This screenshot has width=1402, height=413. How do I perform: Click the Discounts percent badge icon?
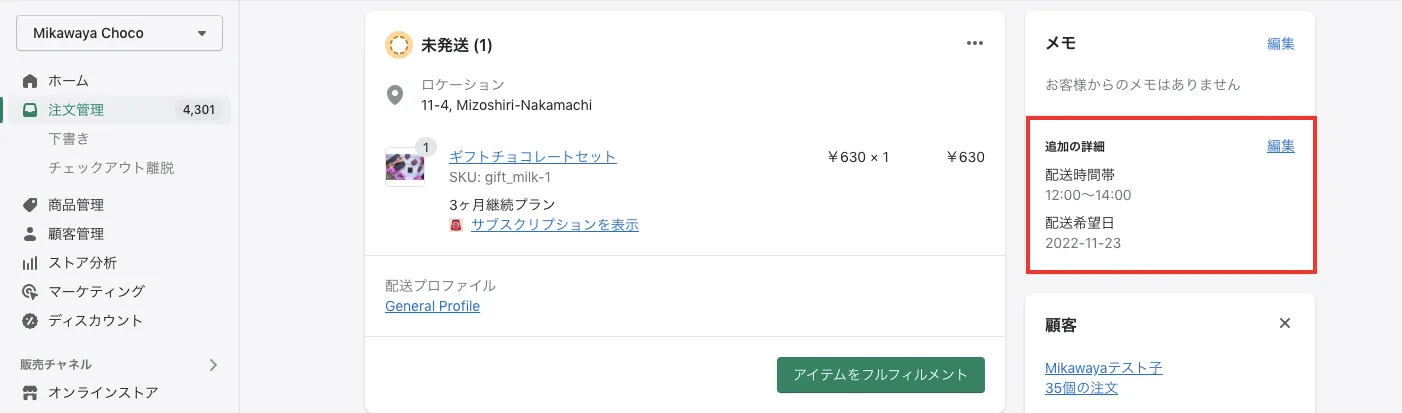coord(30,321)
